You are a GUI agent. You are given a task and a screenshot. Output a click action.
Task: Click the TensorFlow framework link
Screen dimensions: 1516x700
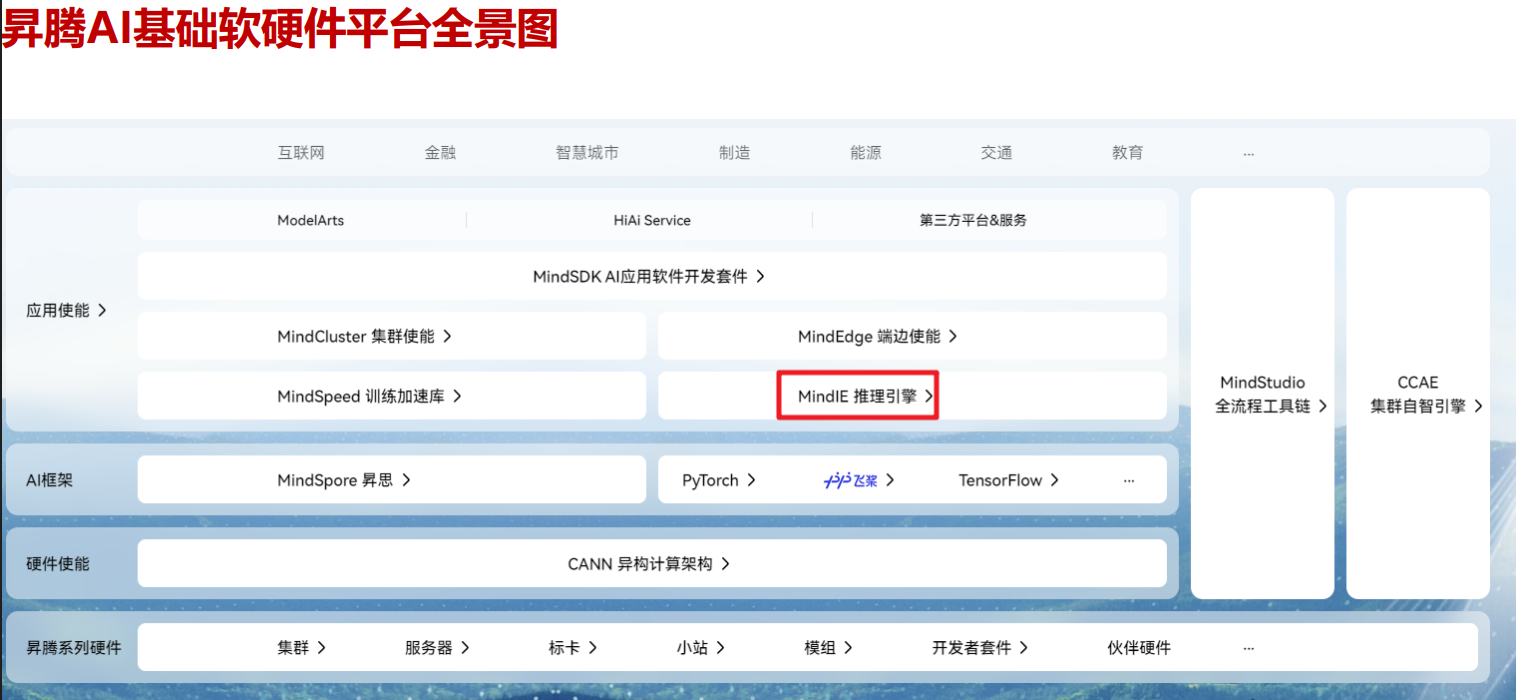click(1009, 480)
